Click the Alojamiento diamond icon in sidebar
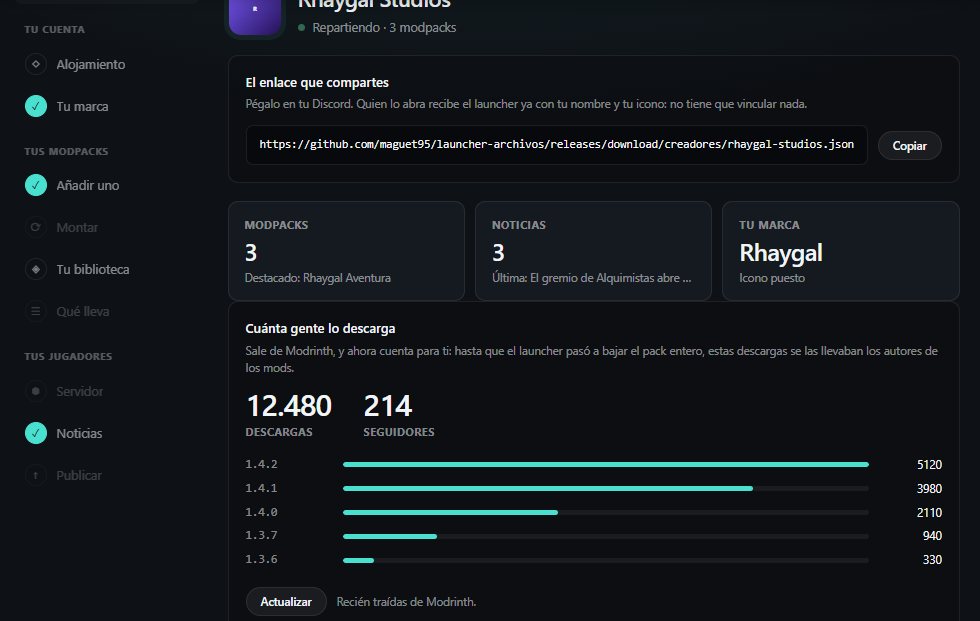 coord(36,64)
